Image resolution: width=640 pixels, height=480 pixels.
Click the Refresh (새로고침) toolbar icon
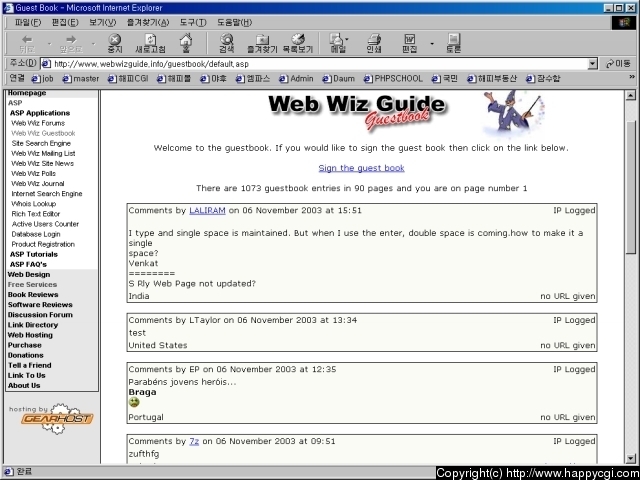[x=150, y=43]
